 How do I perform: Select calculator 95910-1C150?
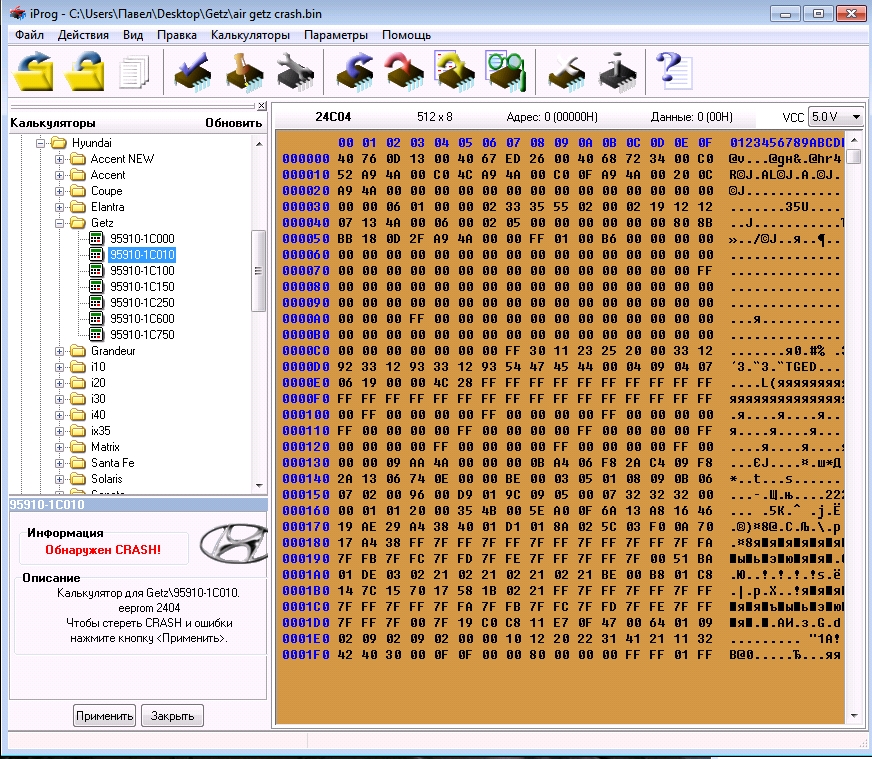142,287
